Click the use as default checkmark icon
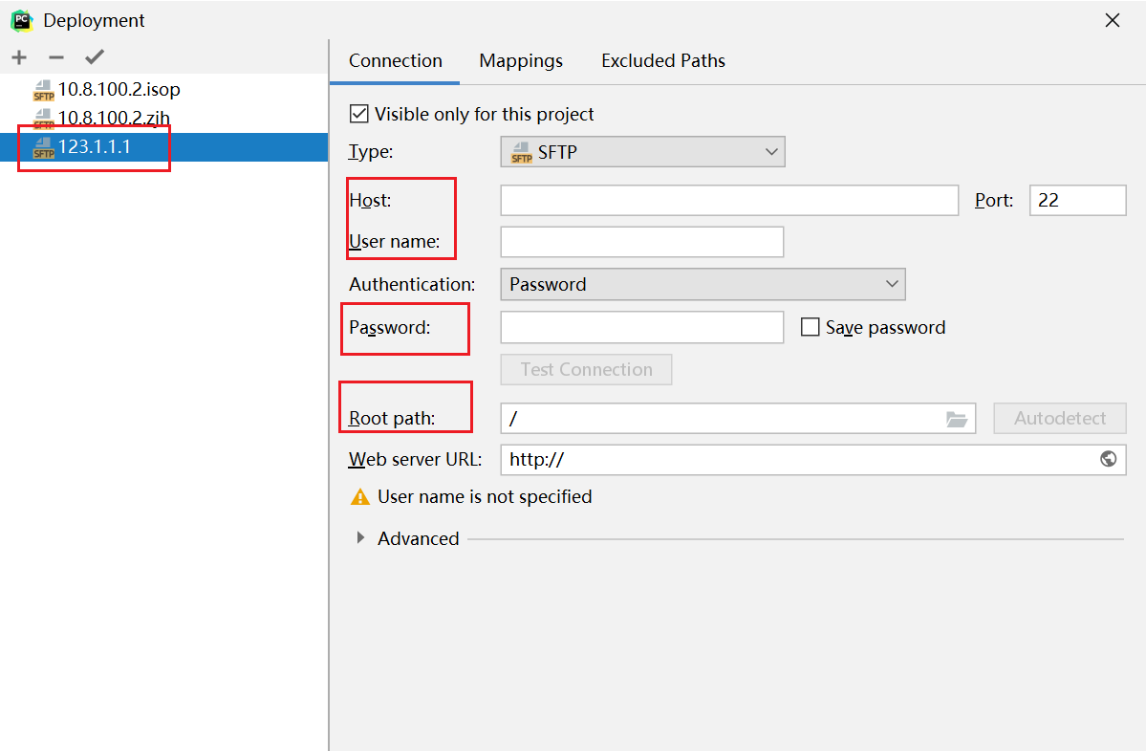Screen dimensions: 1147x751 (x=95, y=58)
